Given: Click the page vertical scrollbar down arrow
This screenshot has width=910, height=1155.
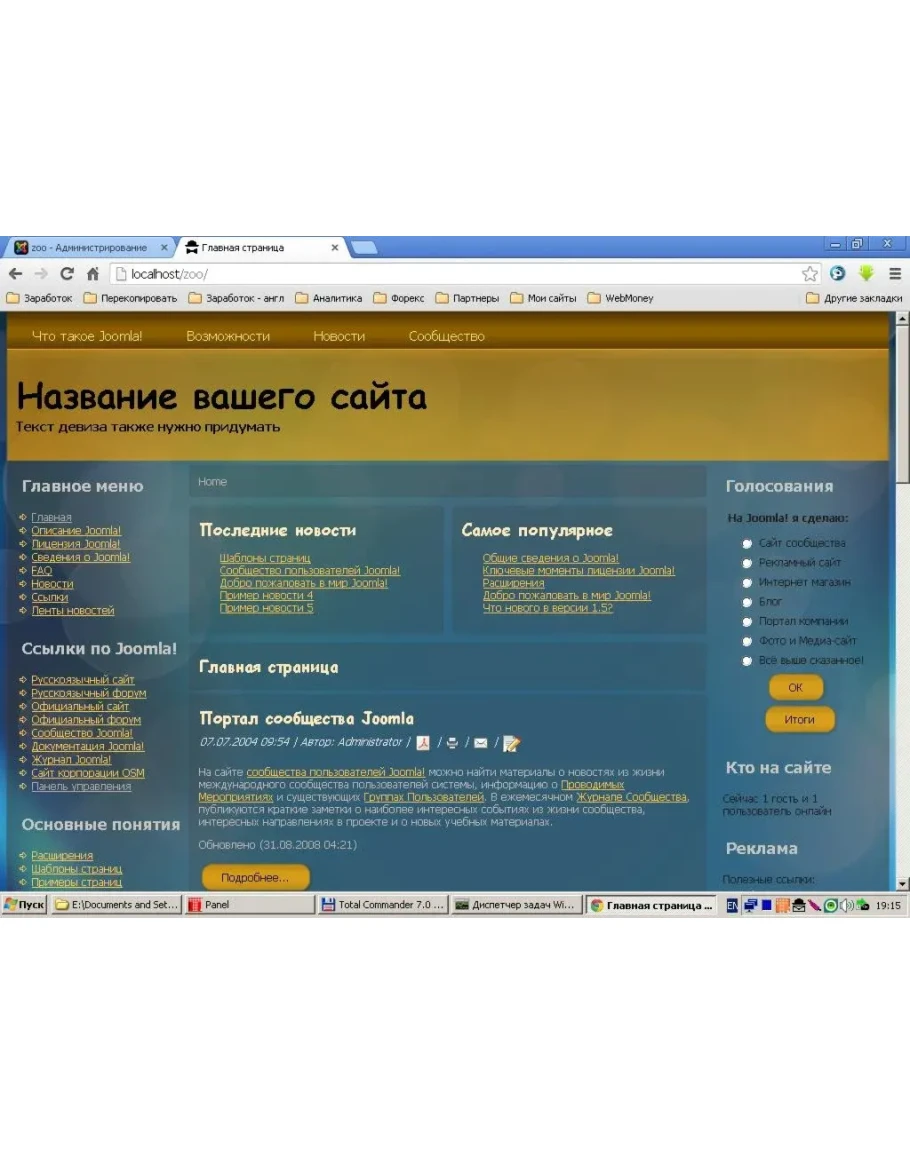Looking at the screenshot, I should coord(902,884).
